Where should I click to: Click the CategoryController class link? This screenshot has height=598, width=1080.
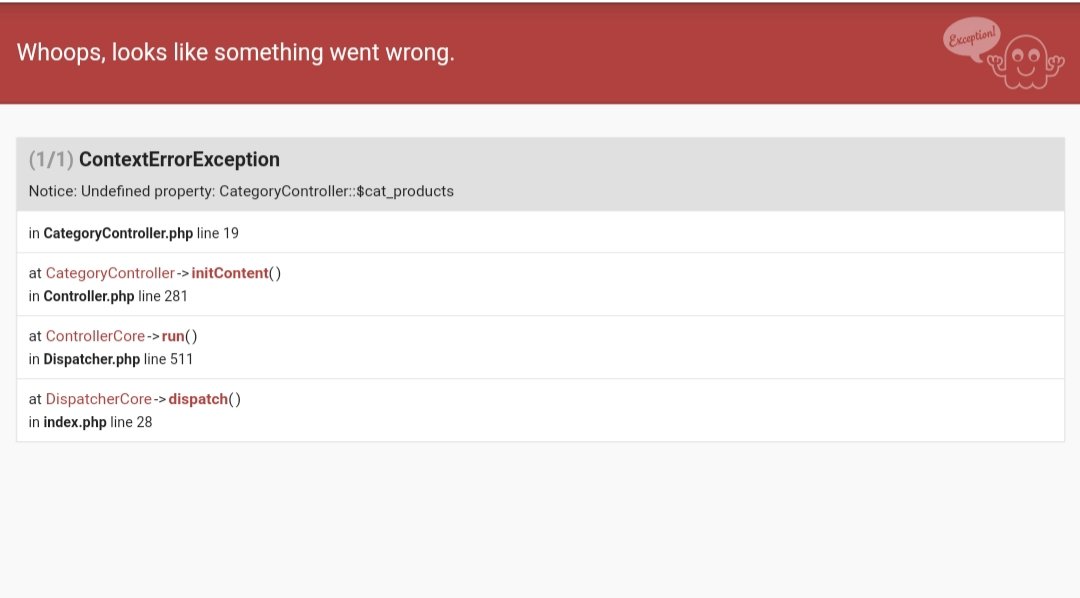click(110, 273)
